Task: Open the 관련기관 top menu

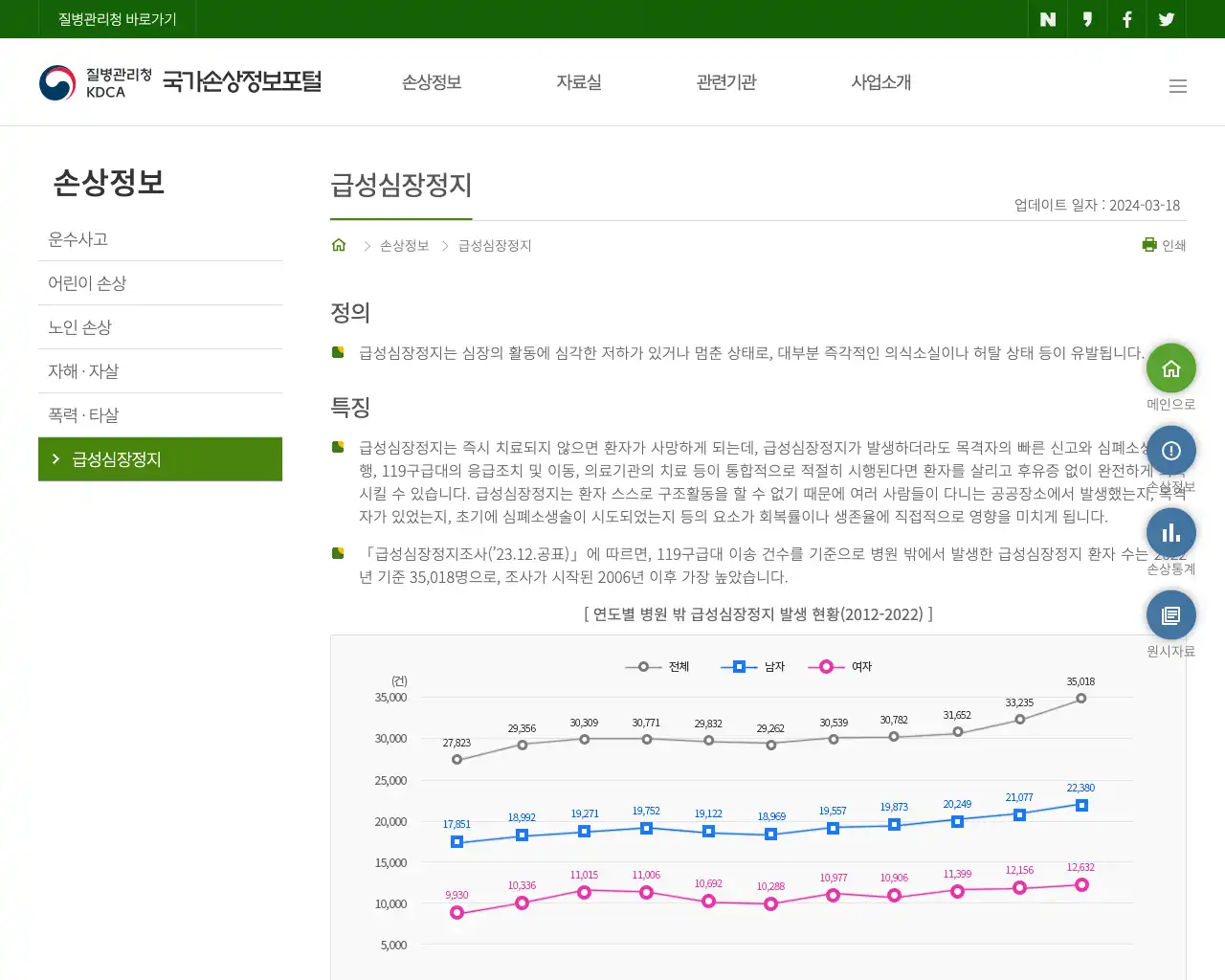Action: pos(726,82)
